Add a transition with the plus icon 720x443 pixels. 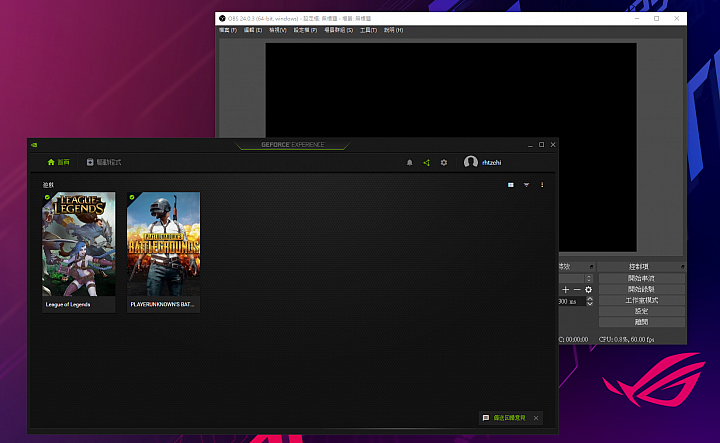click(566, 290)
